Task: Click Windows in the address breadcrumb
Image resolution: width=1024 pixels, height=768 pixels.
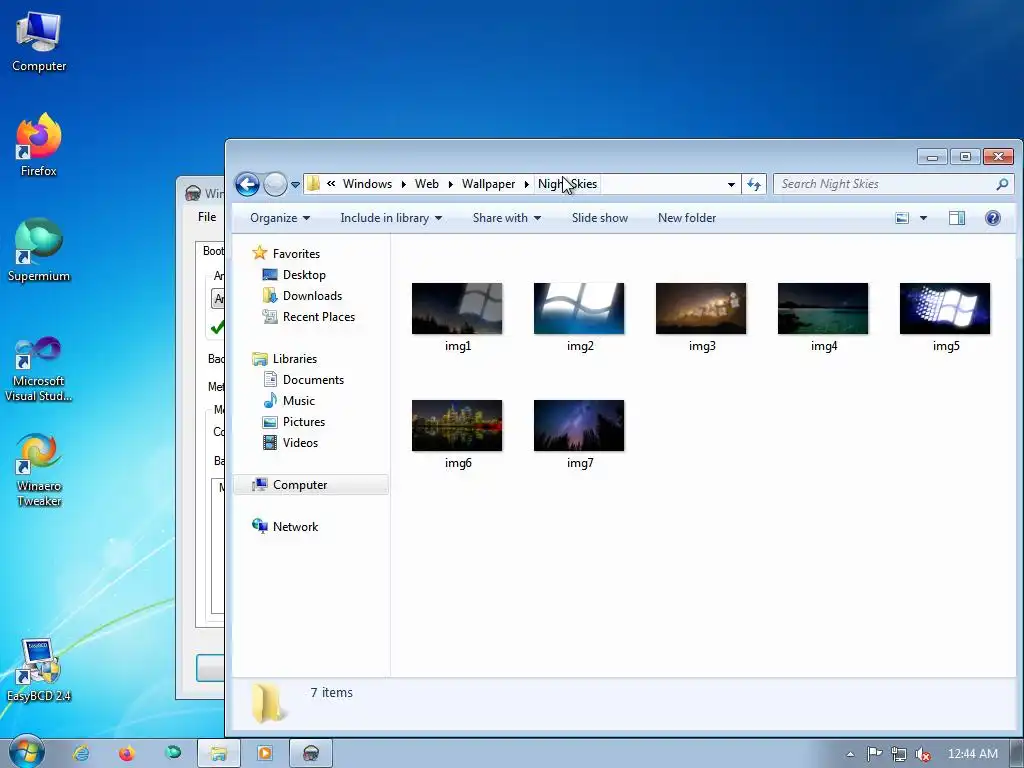Action: (367, 184)
